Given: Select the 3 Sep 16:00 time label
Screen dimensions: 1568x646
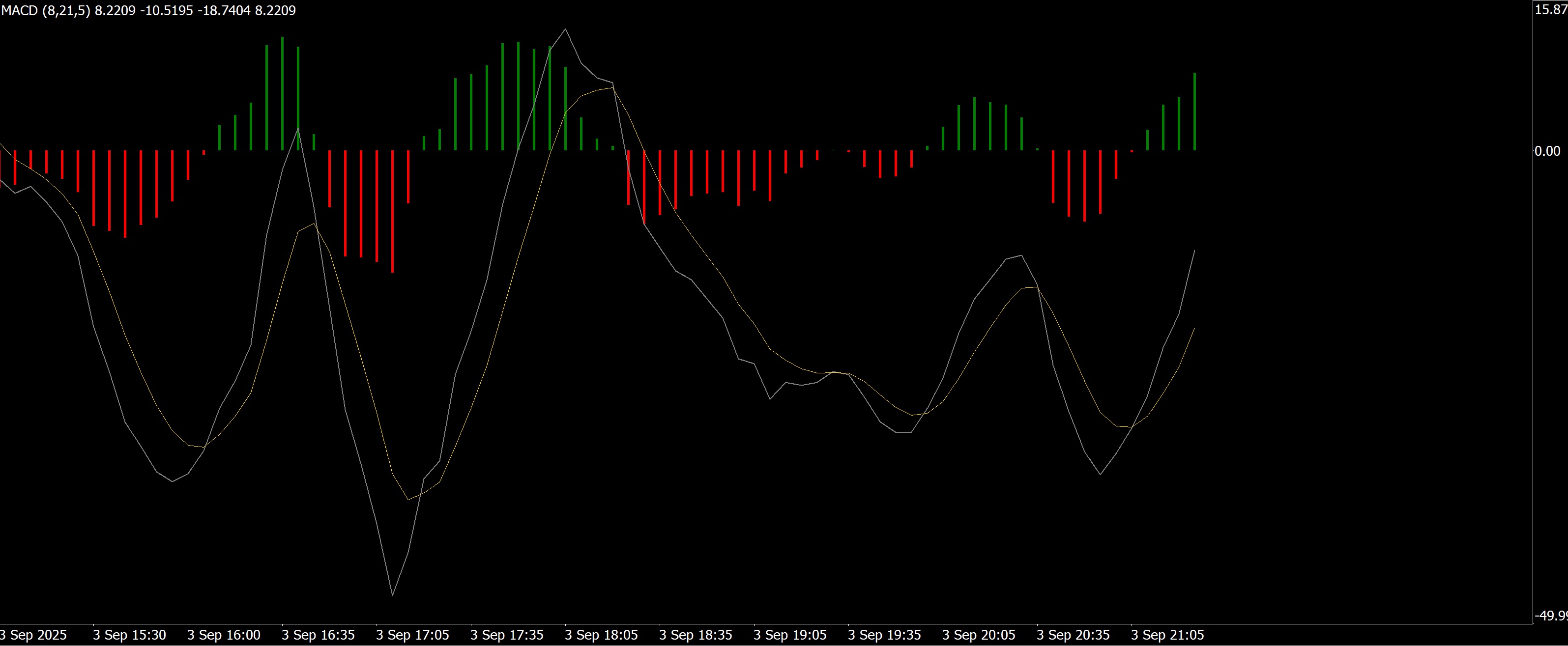Looking at the screenshot, I should [x=223, y=635].
